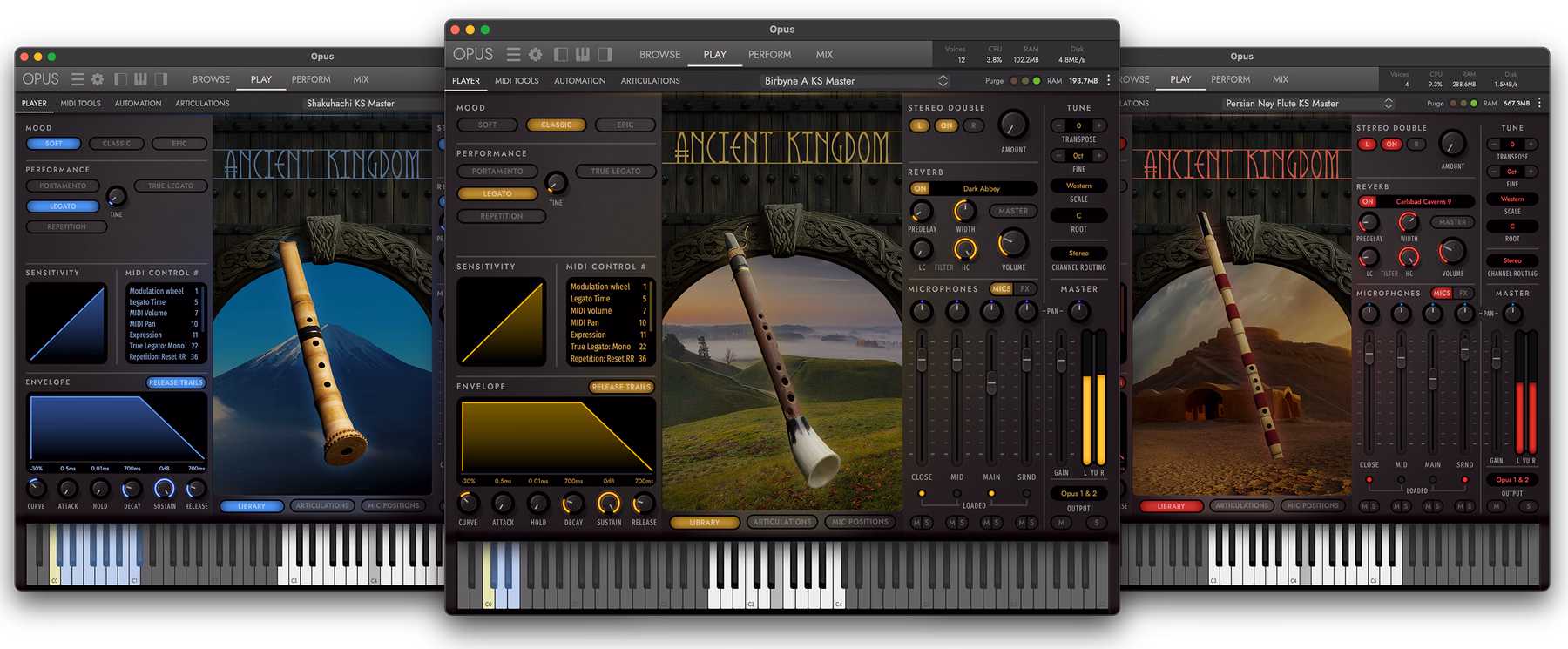Enable True Legato in center window

coord(615,171)
